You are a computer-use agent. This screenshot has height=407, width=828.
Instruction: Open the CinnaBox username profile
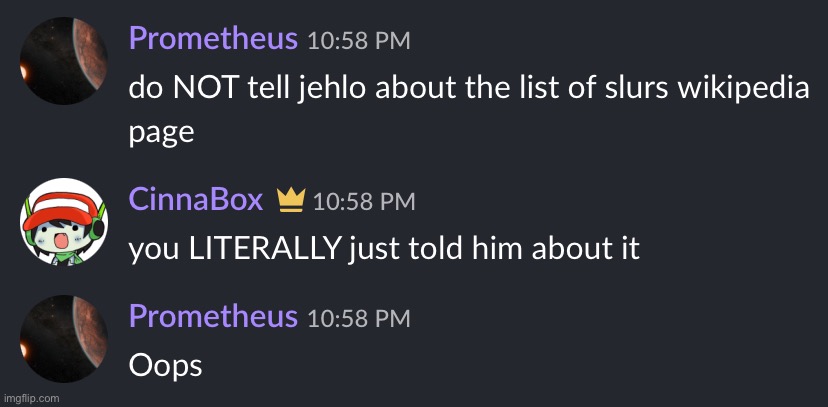(195, 200)
